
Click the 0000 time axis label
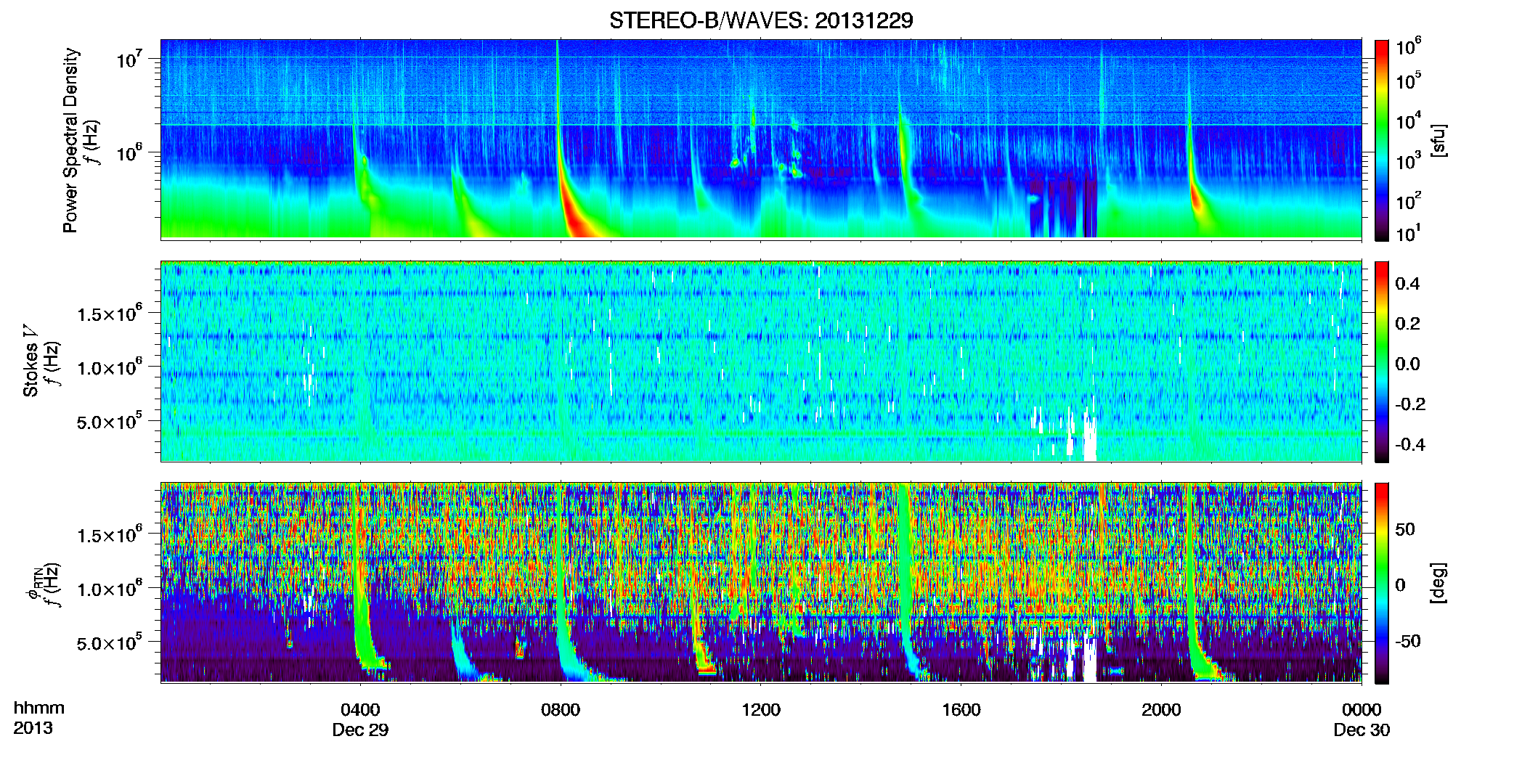coord(1362,710)
